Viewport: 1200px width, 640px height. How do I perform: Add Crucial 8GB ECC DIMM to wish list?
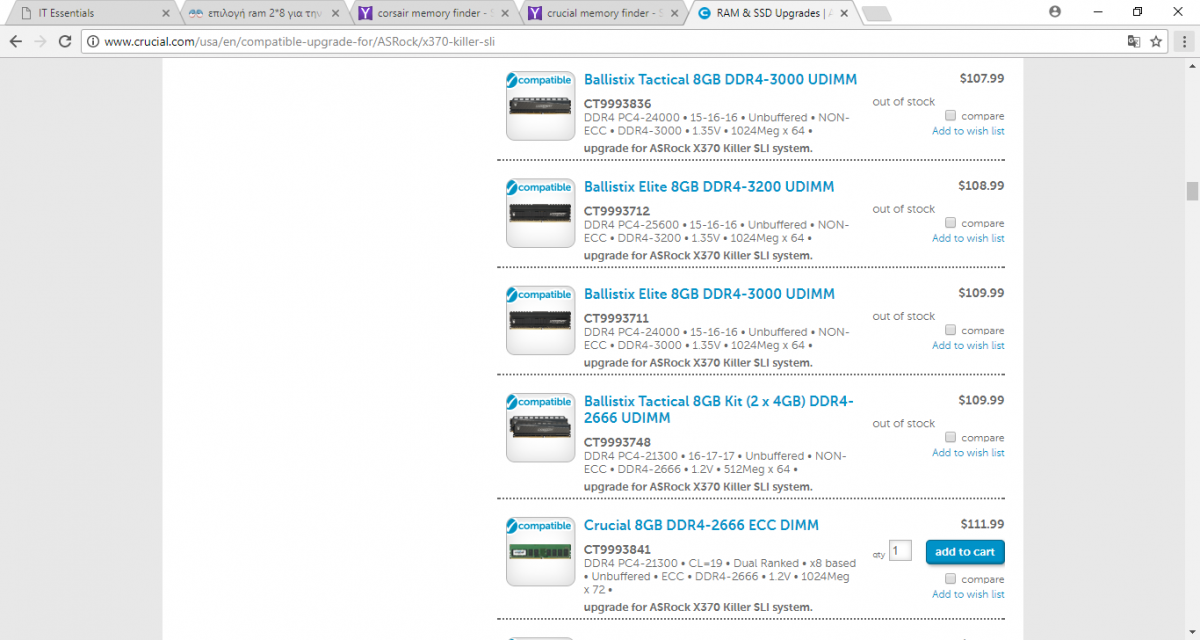[968, 594]
